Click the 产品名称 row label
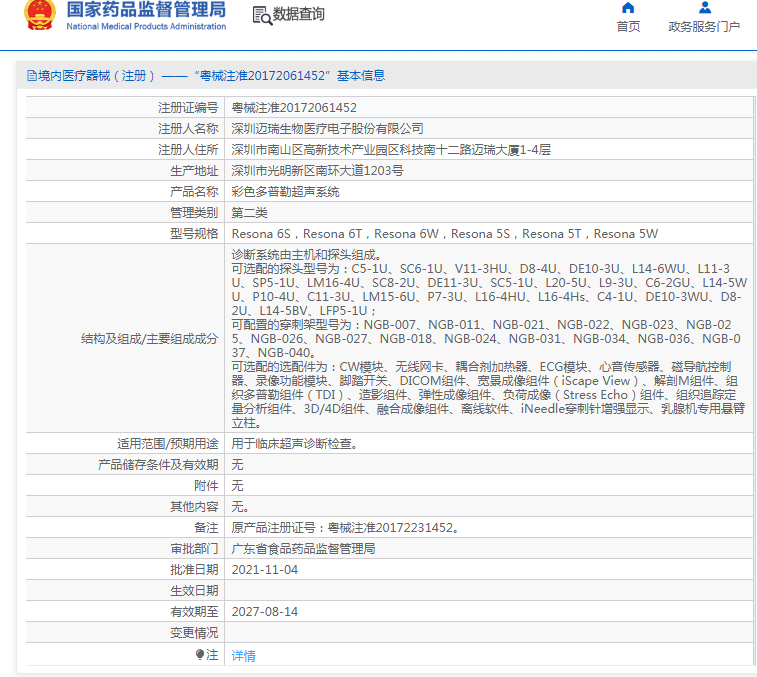Viewport: 757px width, 677px height. tap(194, 192)
